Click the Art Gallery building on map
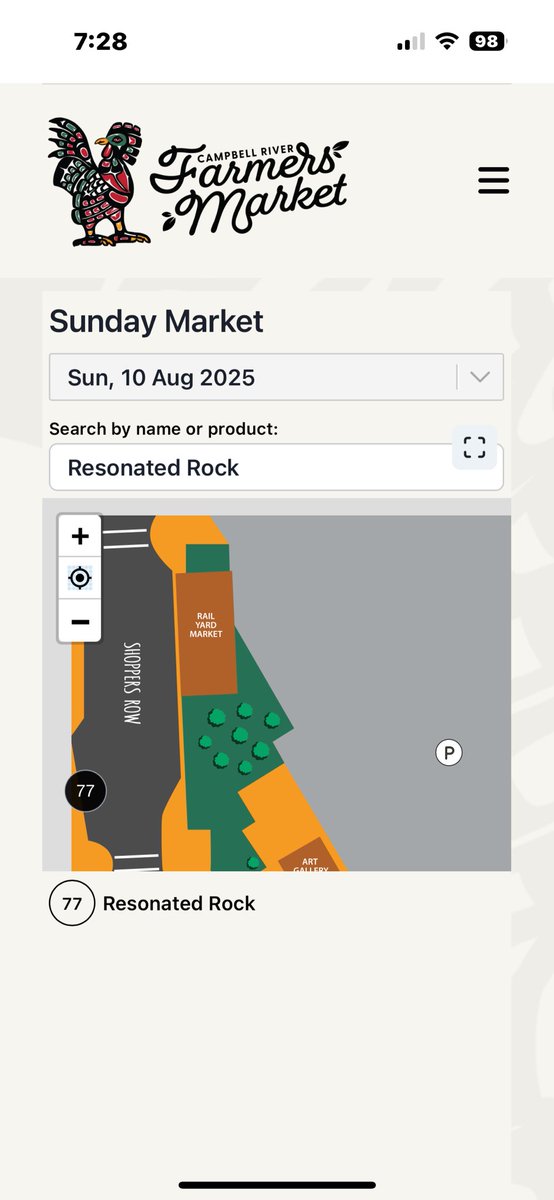Viewport: 554px width, 1200px height. tap(311, 856)
